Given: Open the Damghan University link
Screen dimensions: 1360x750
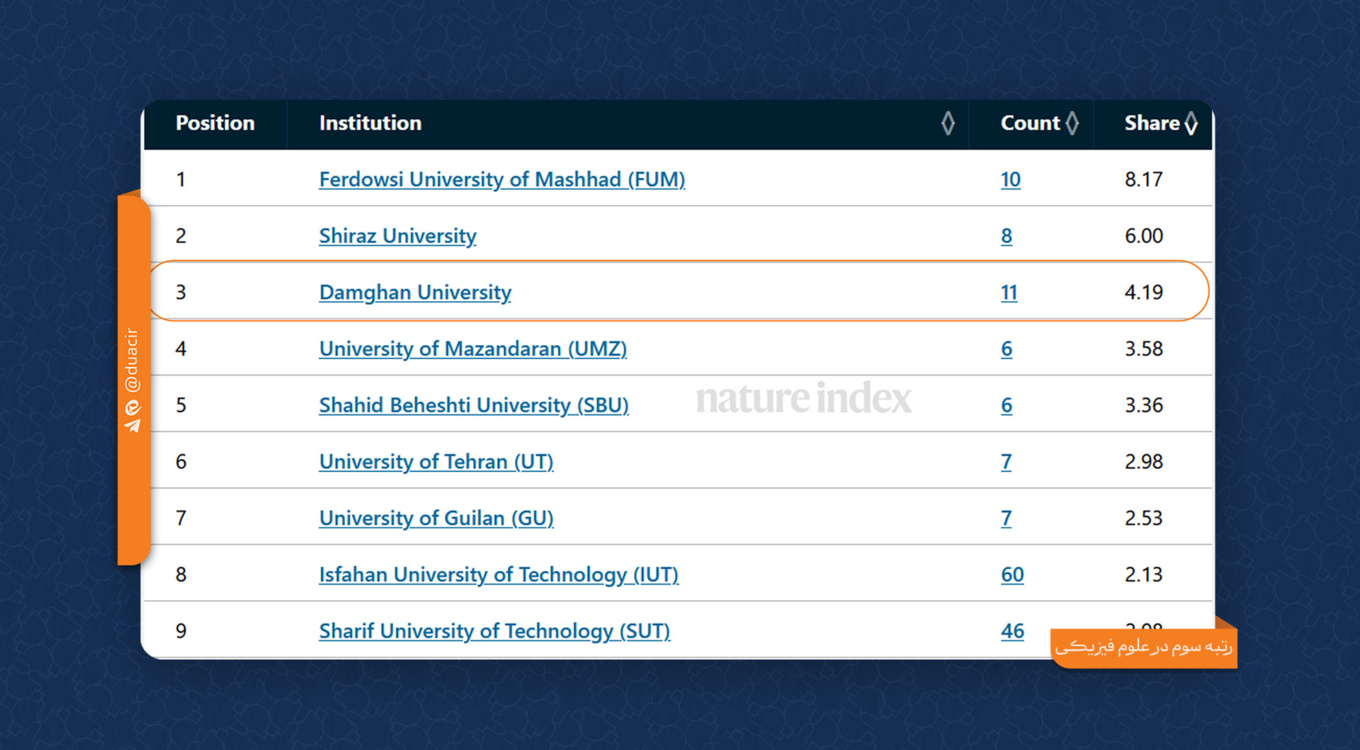Looking at the screenshot, I should click(415, 292).
